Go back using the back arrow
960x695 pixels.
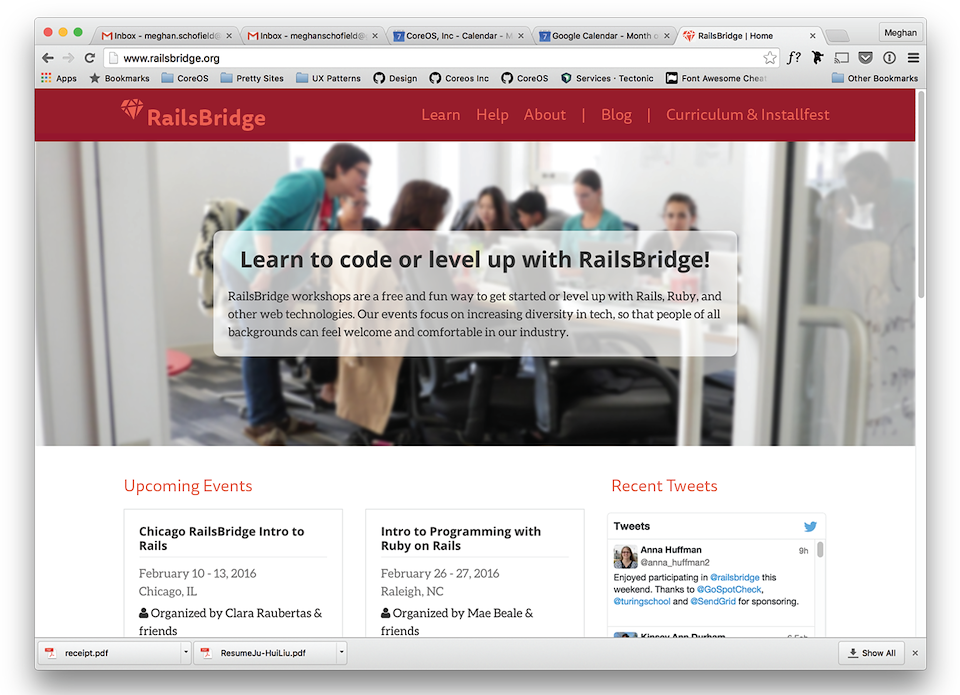47,58
